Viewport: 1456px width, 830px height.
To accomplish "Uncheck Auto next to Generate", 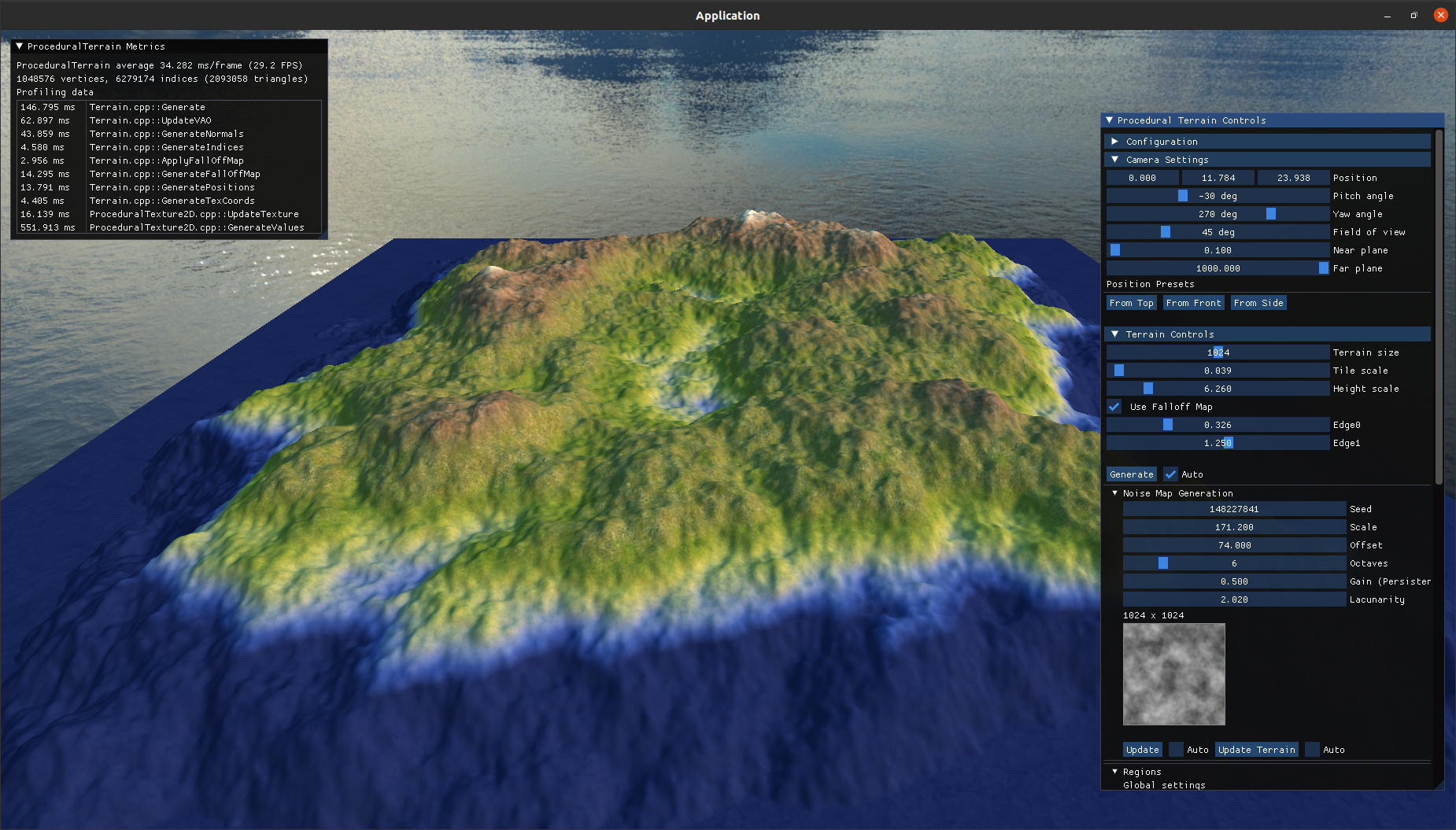I will click(1171, 474).
